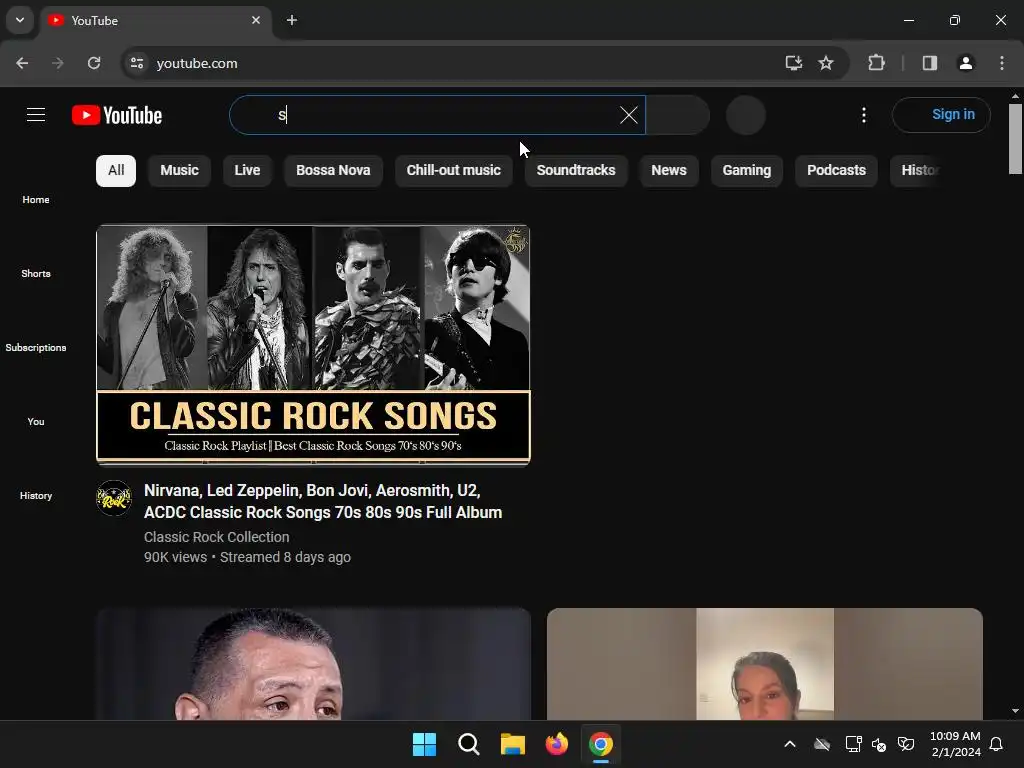Select the Podcasts filter chip

click(836, 170)
